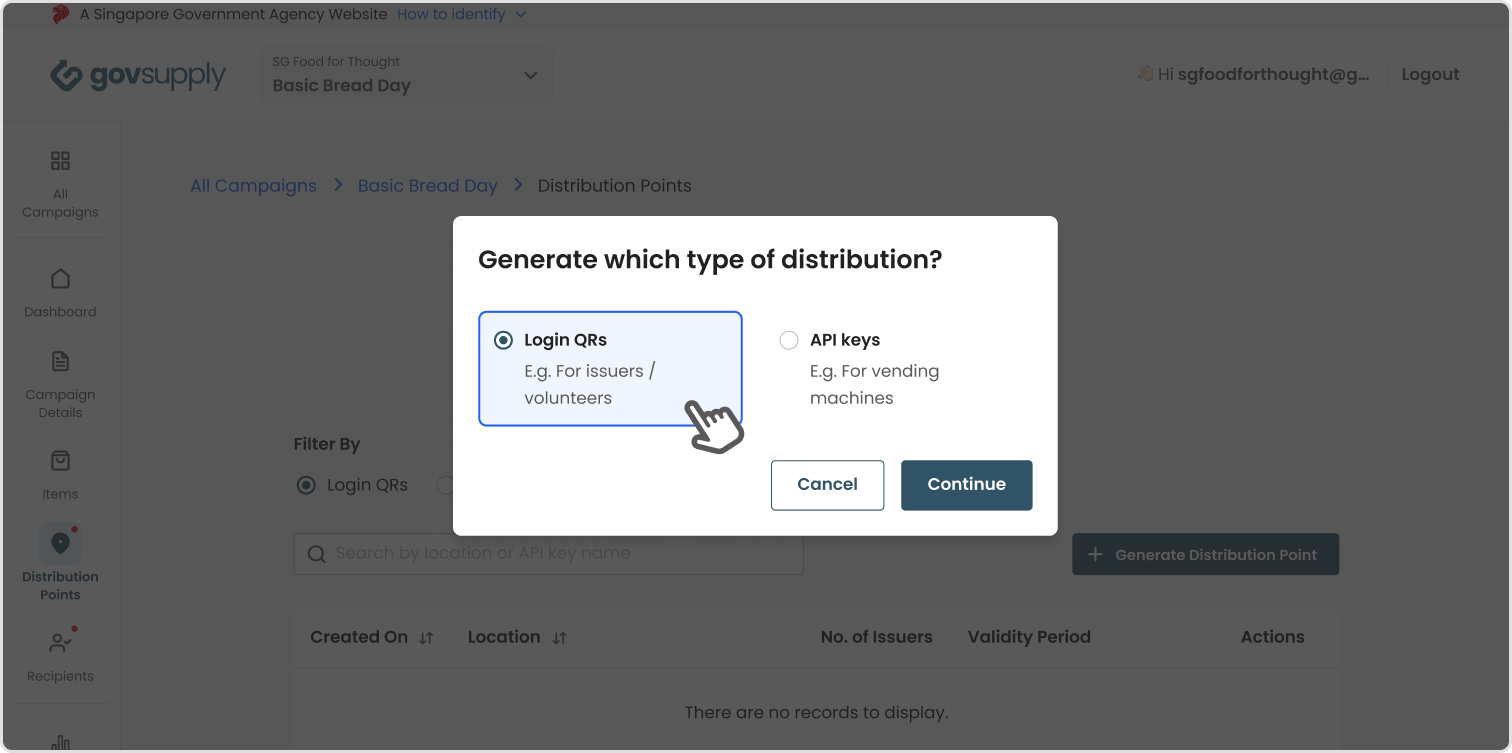Open the Recipients person icon
The image size is (1512, 753).
[60, 643]
